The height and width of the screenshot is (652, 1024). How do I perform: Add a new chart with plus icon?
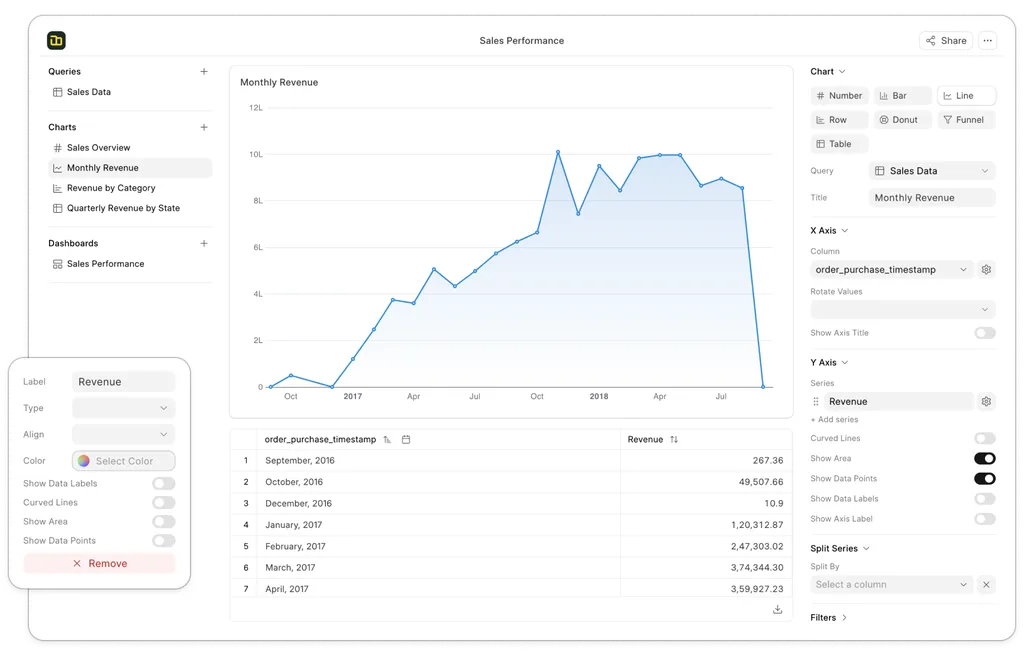click(x=204, y=128)
